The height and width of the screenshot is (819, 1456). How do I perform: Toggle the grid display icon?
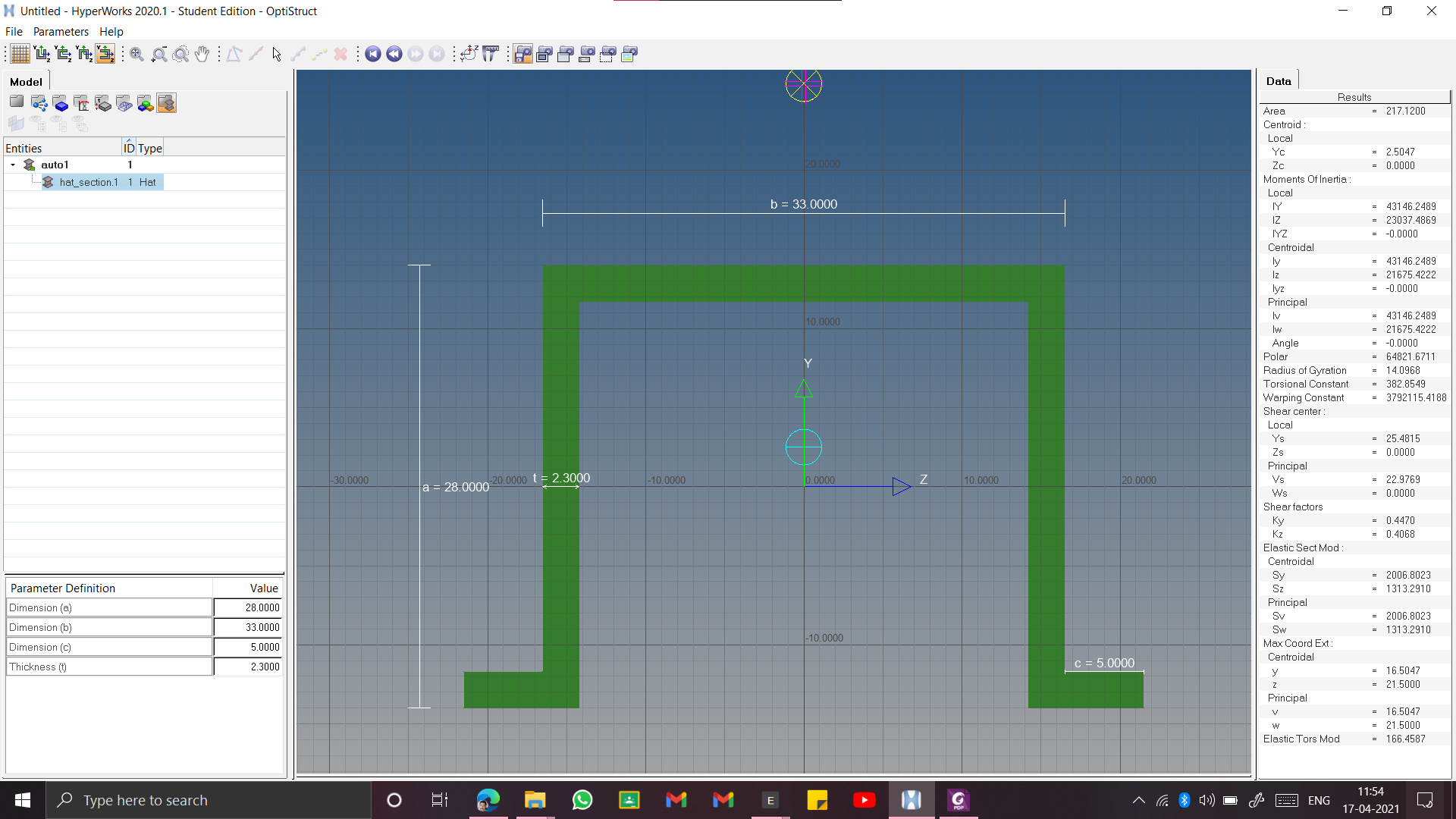coord(20,54)
